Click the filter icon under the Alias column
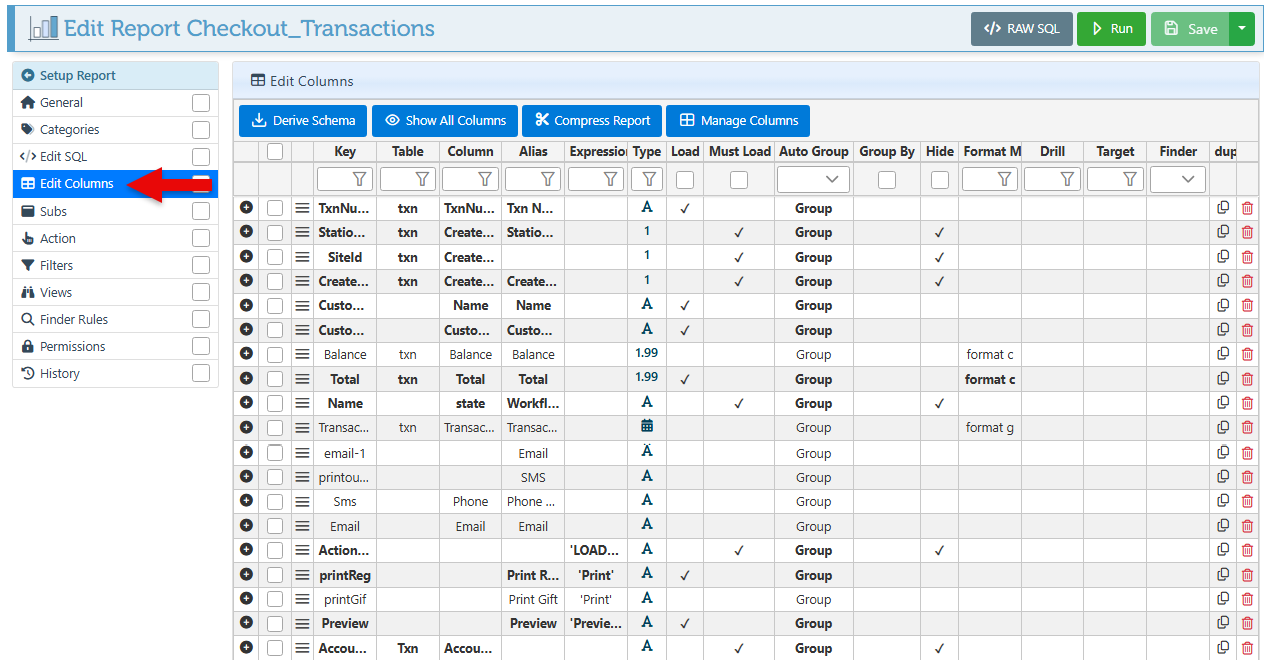This screenshot has width=1268, height=660. coord(548,179)
